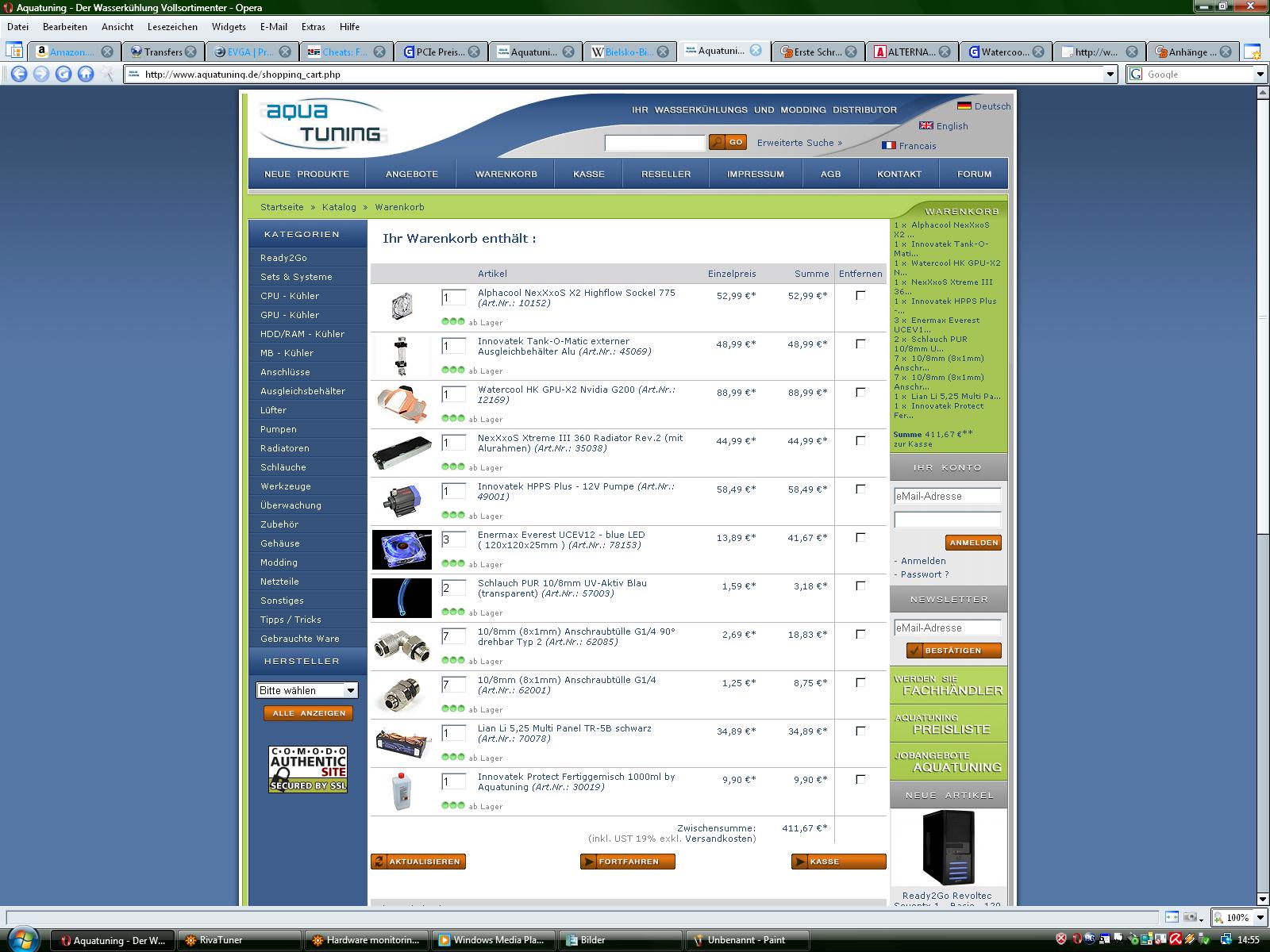Open the Lesezeichen menu

coord(172,26)
